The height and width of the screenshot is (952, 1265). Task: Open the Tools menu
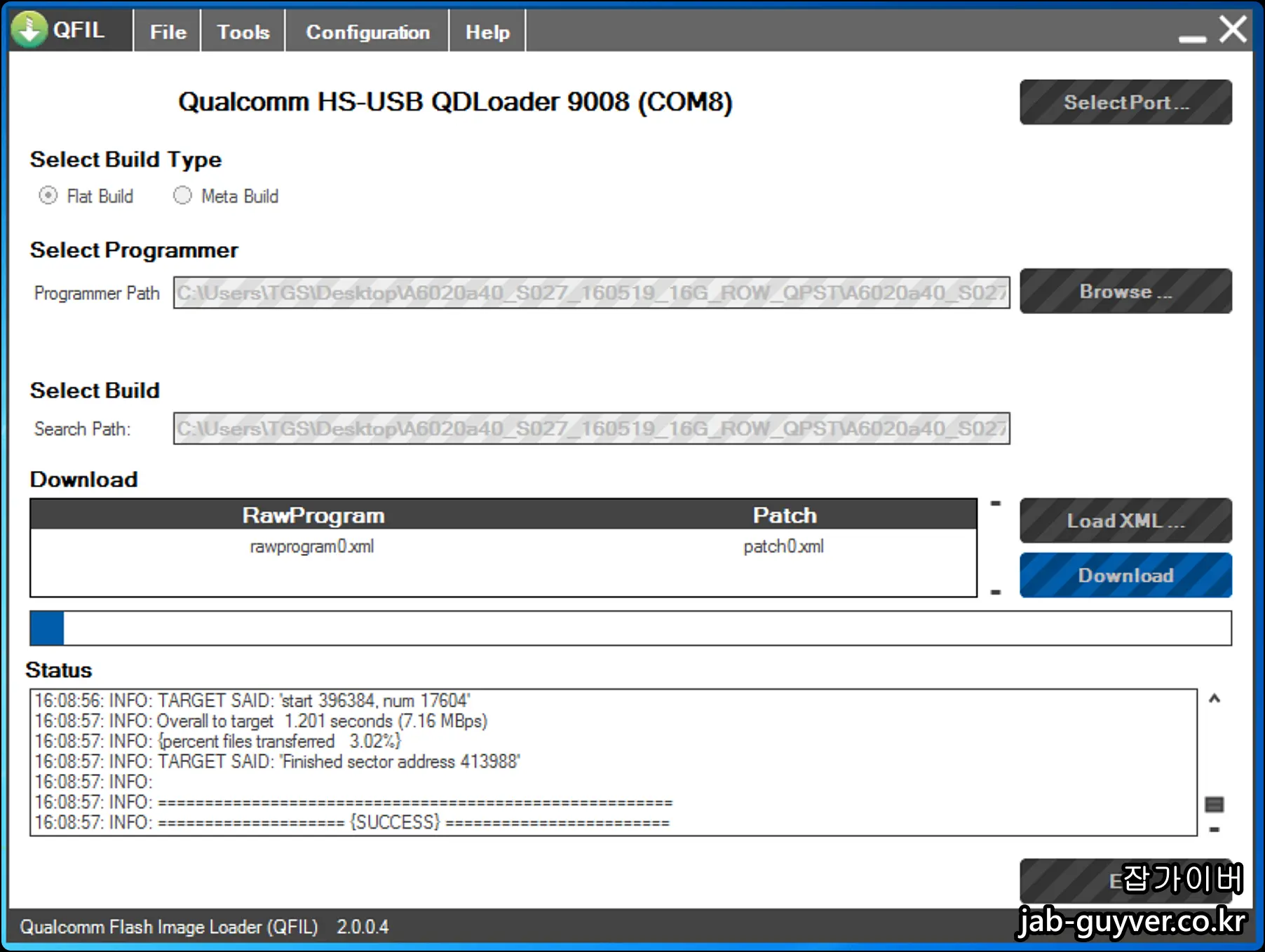pos(243,32)
